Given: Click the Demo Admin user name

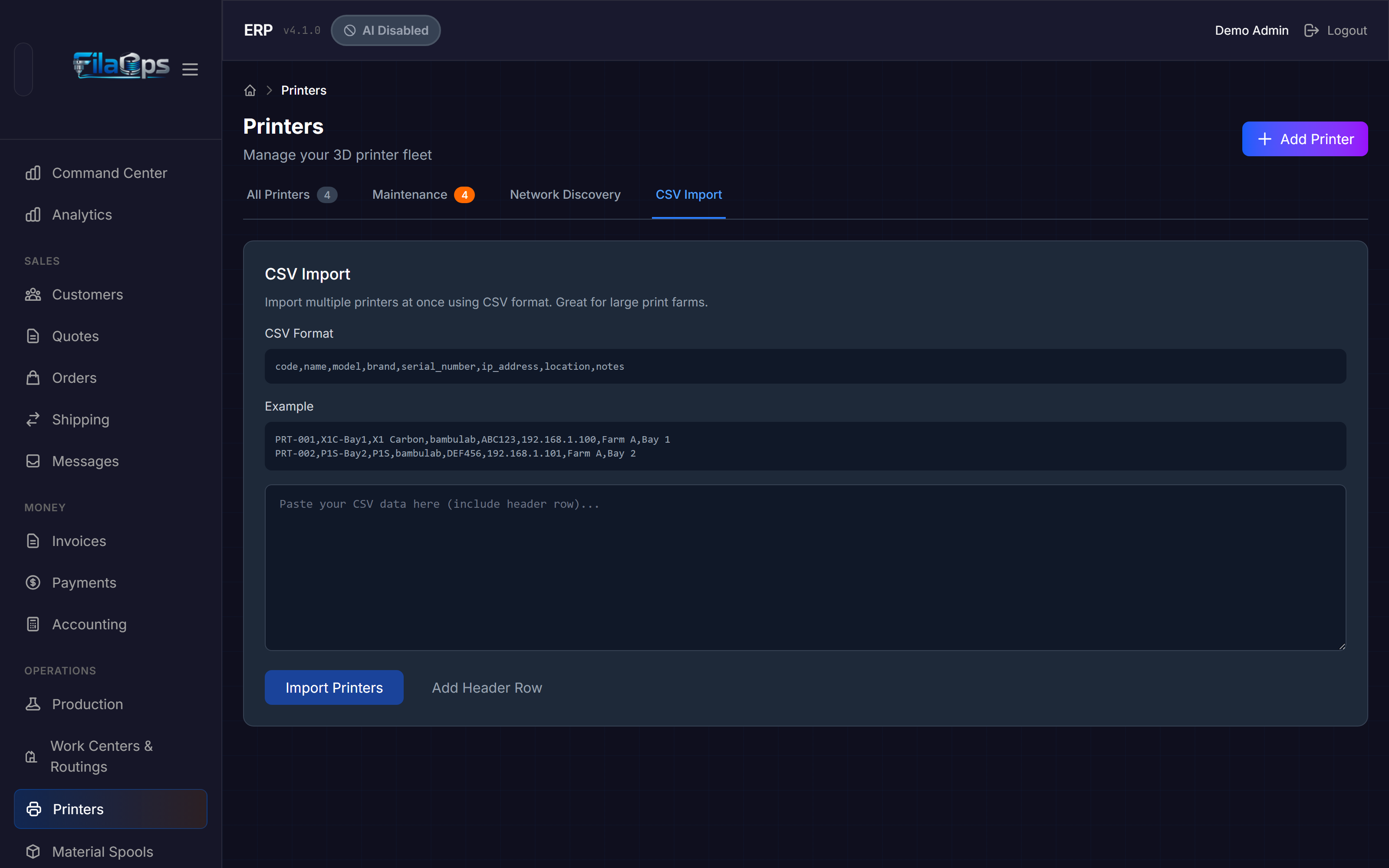Looking at the screenshot, I should (x=1251, y=30).
